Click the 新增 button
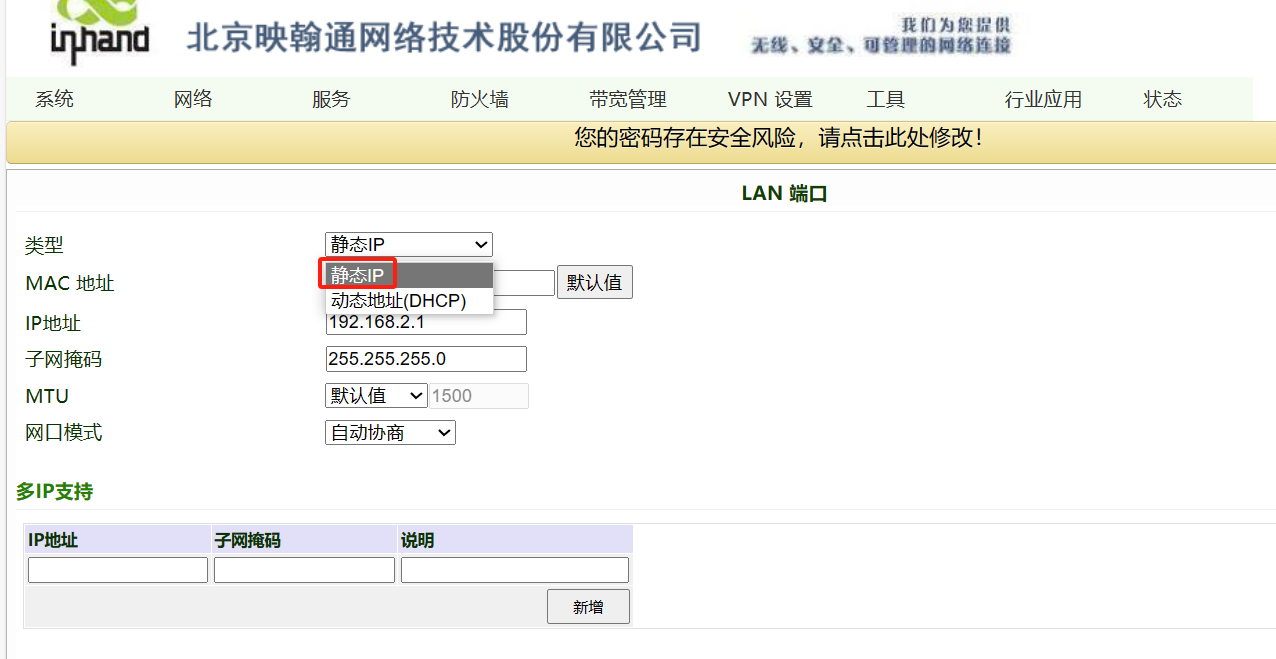1276x659 pixels. pyautogui.click(x=588, y=607)
